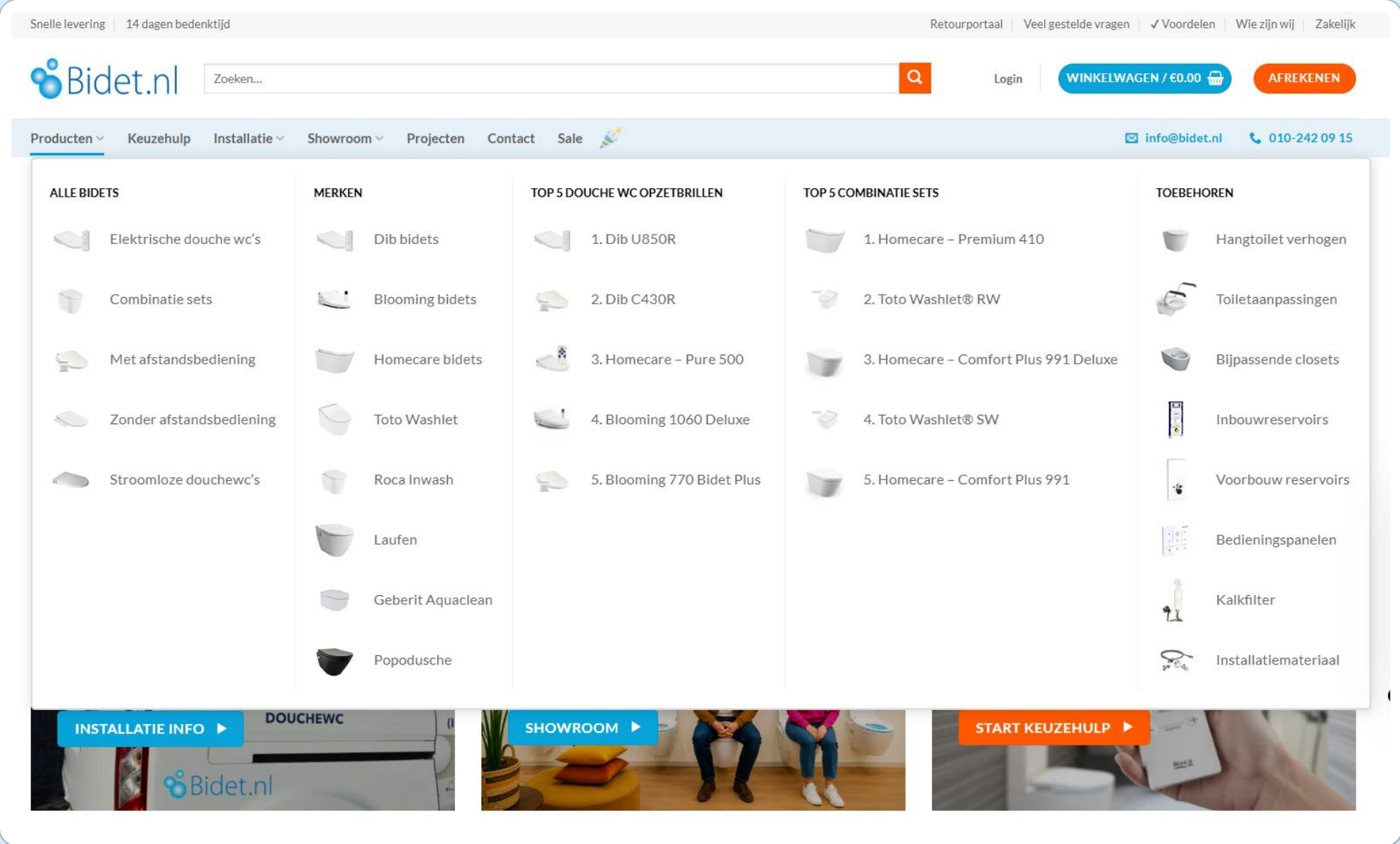Viewport: 1400px width, 844px height.
Task: Click in the Zoeken search field
Action: pos(551,78)
